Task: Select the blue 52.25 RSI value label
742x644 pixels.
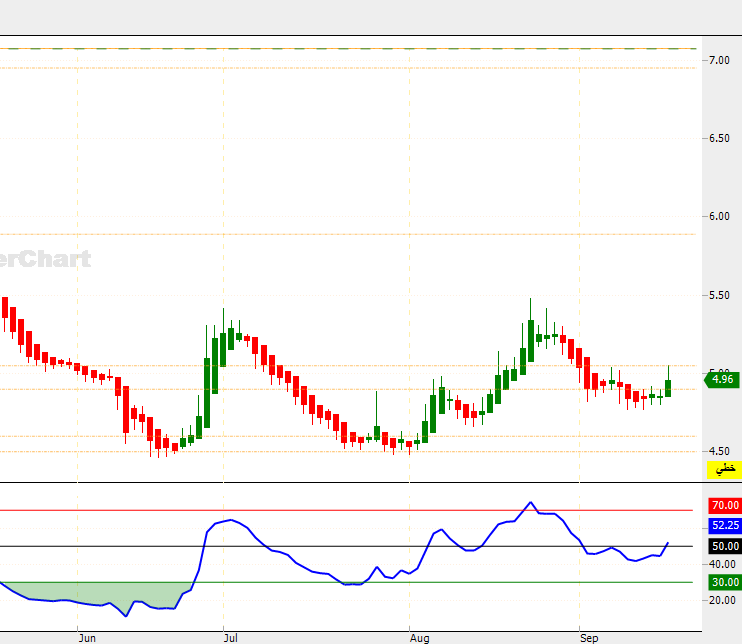Action: [724, 525]
